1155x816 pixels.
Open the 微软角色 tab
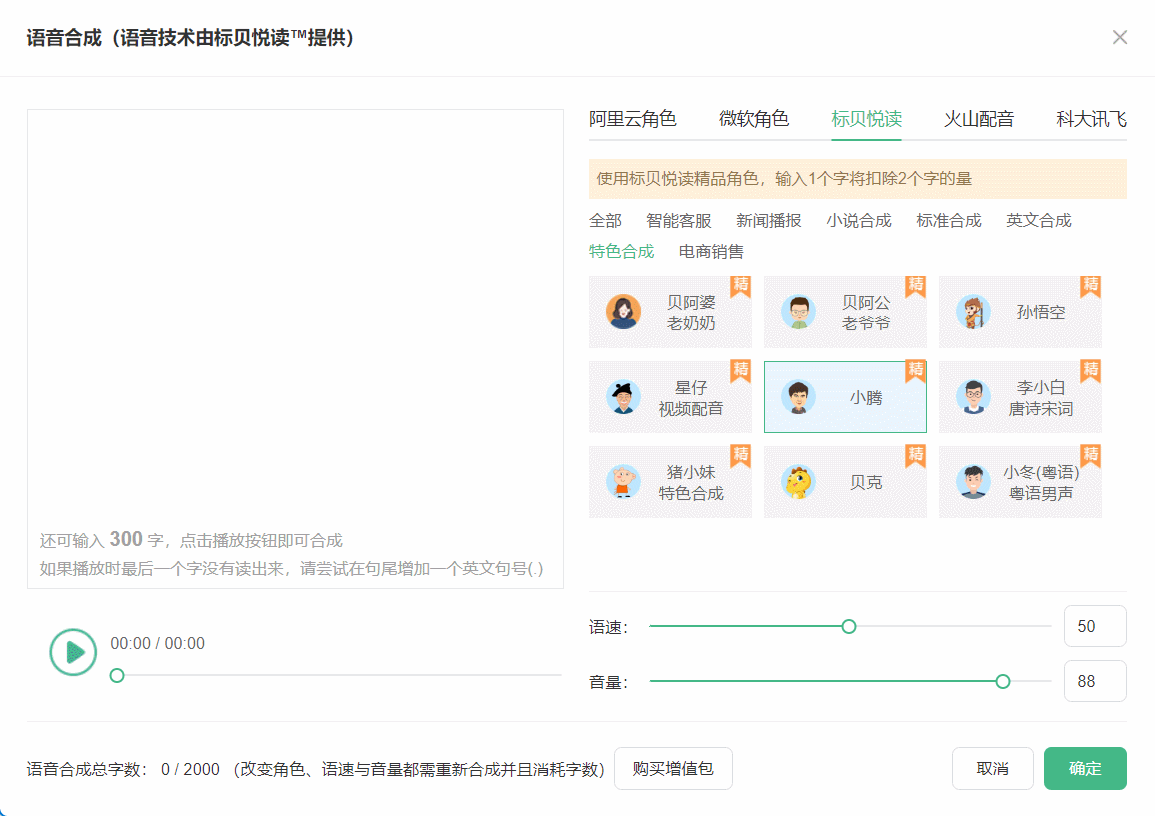tap(754, 119)
